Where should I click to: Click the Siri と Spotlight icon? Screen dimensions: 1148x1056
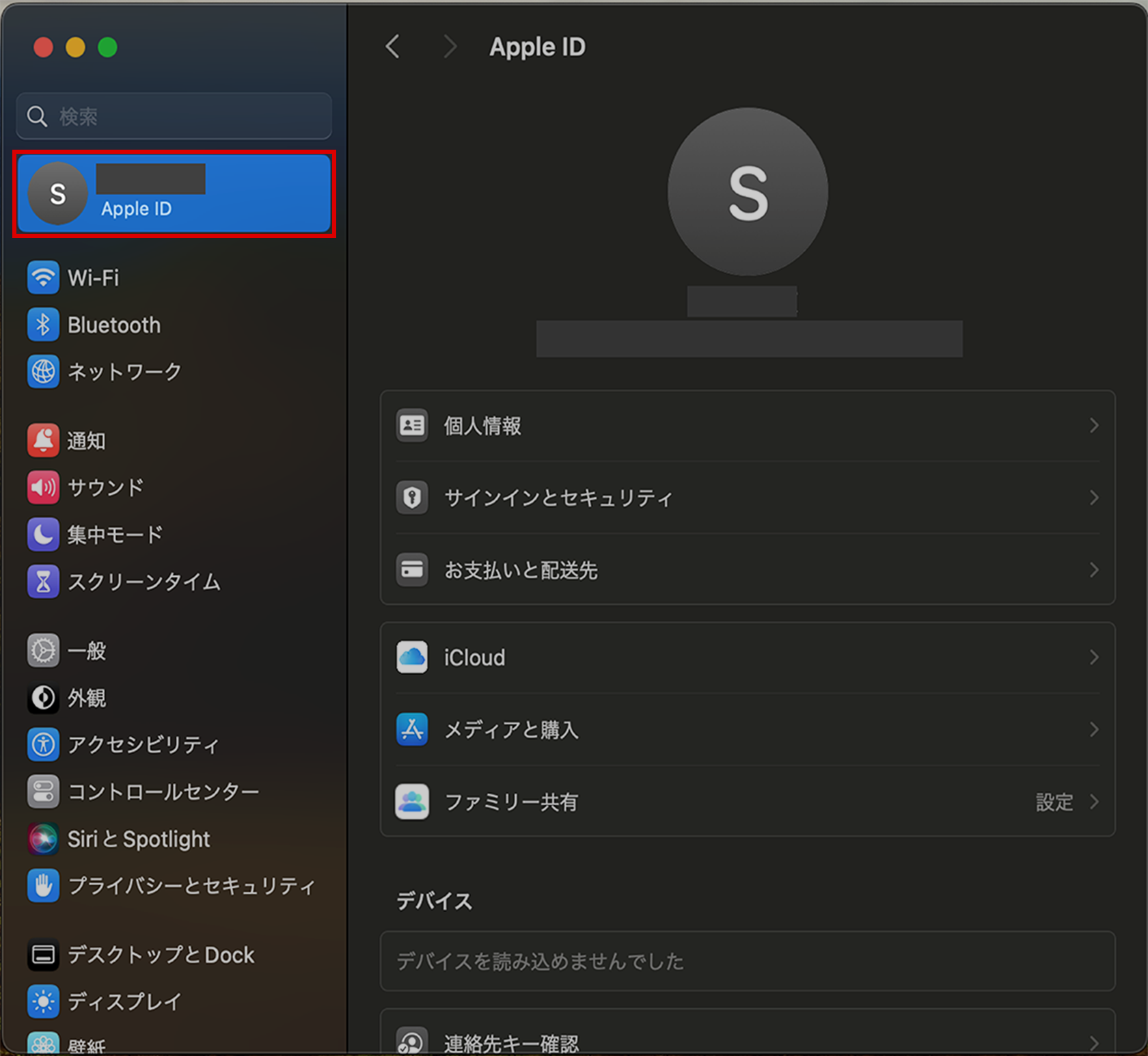click(43, 839)
